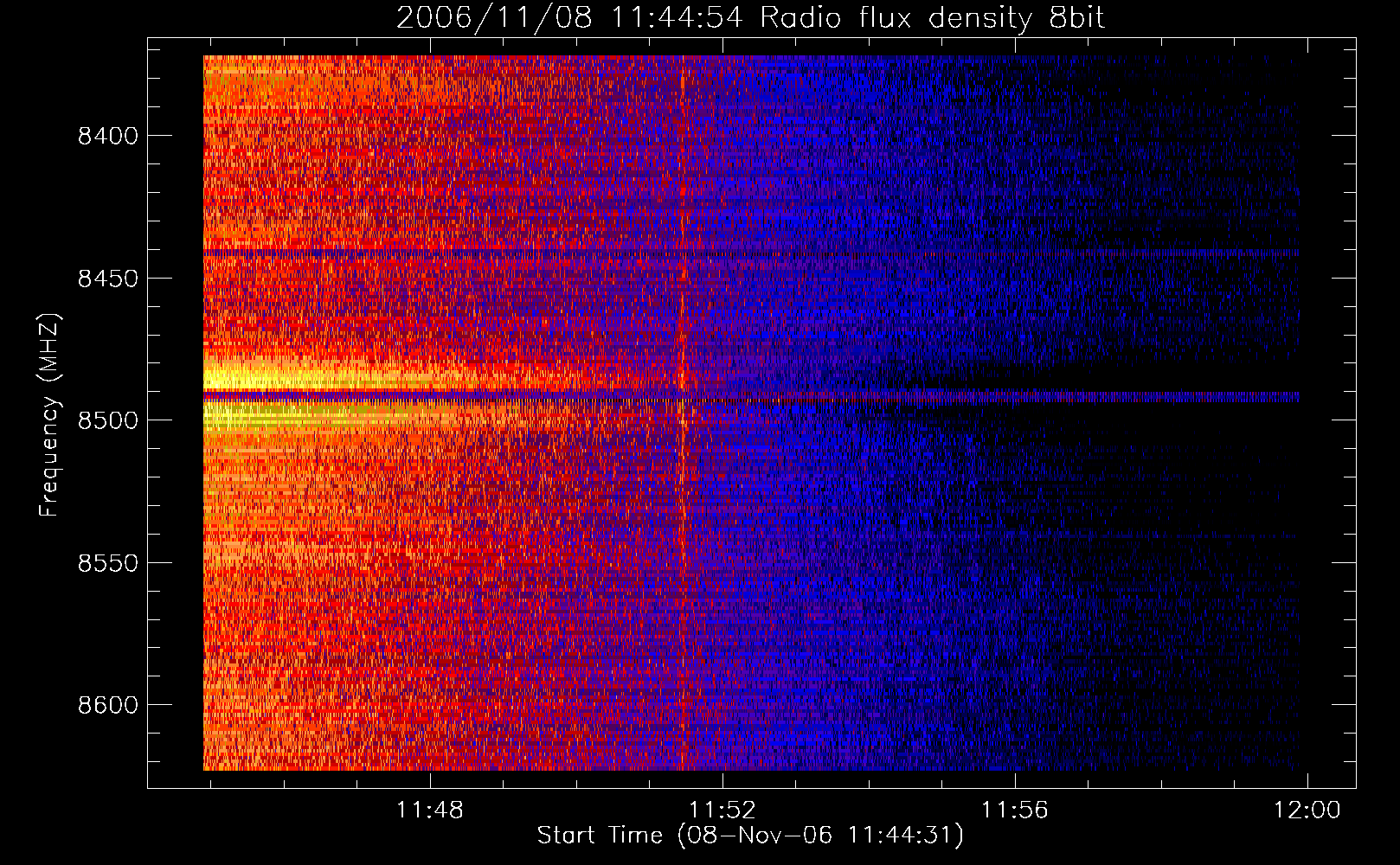Click the 8600 frequency tick label
Screen dimensions: 1400x865
[107, 705]
